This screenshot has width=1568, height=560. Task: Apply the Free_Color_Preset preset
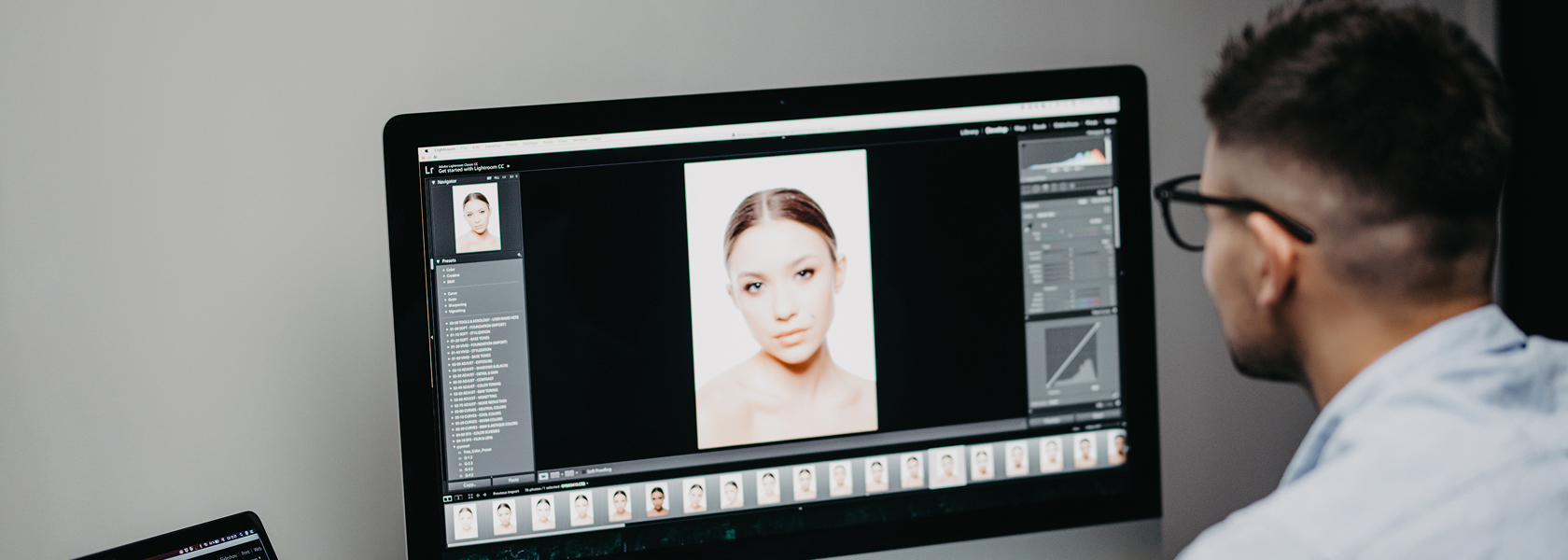coord(476,451)
